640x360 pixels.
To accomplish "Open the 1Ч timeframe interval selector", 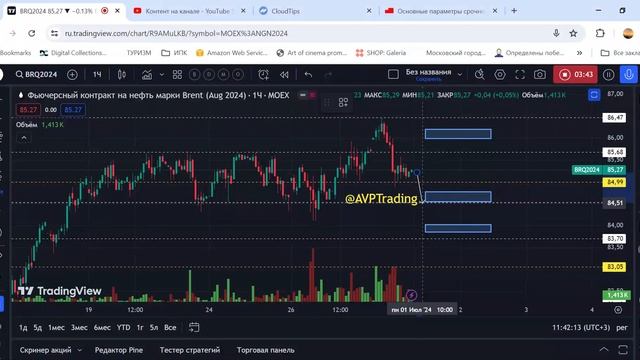I will [x=97, y=74].
